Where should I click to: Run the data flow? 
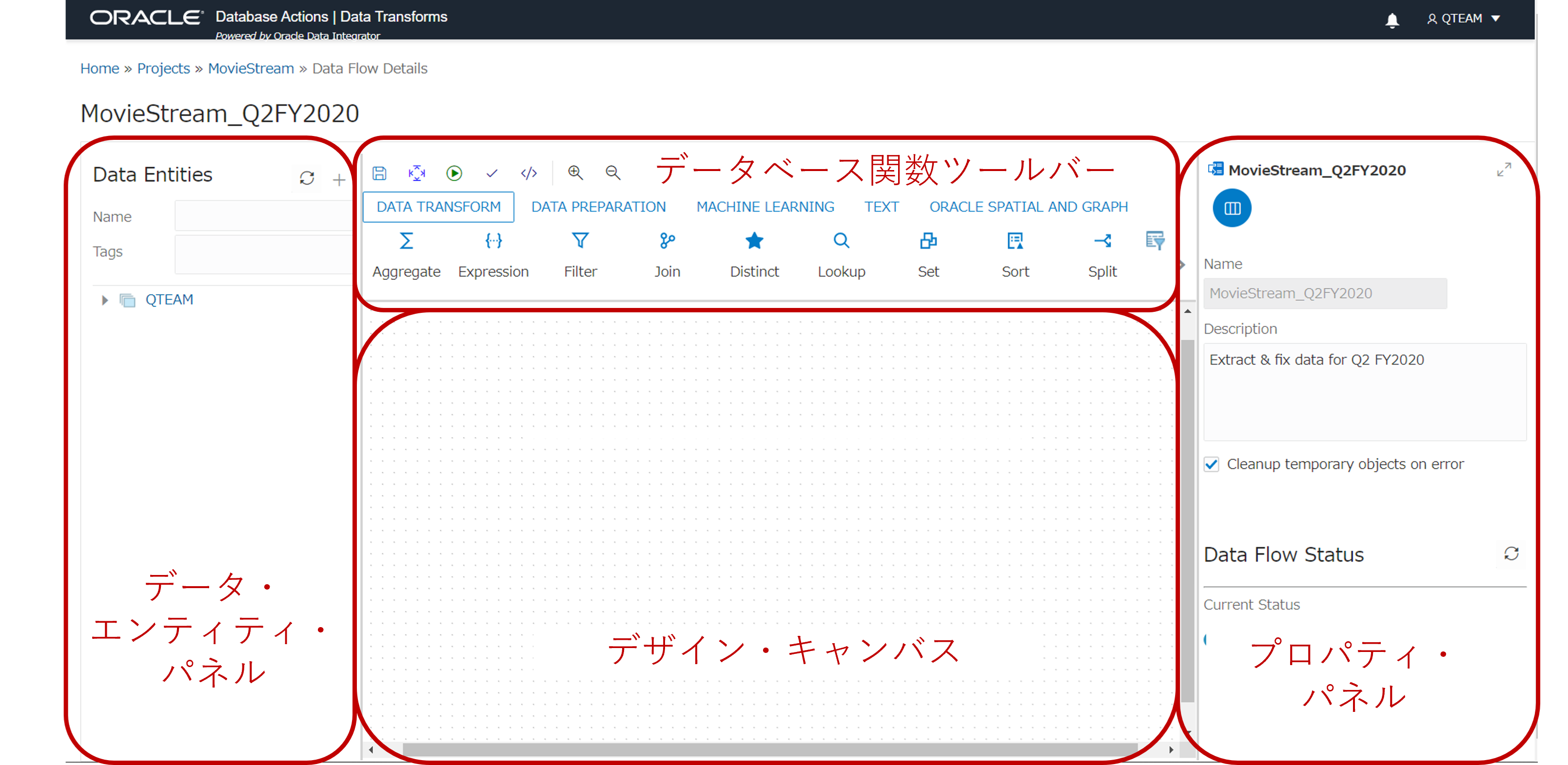point(454,173)
